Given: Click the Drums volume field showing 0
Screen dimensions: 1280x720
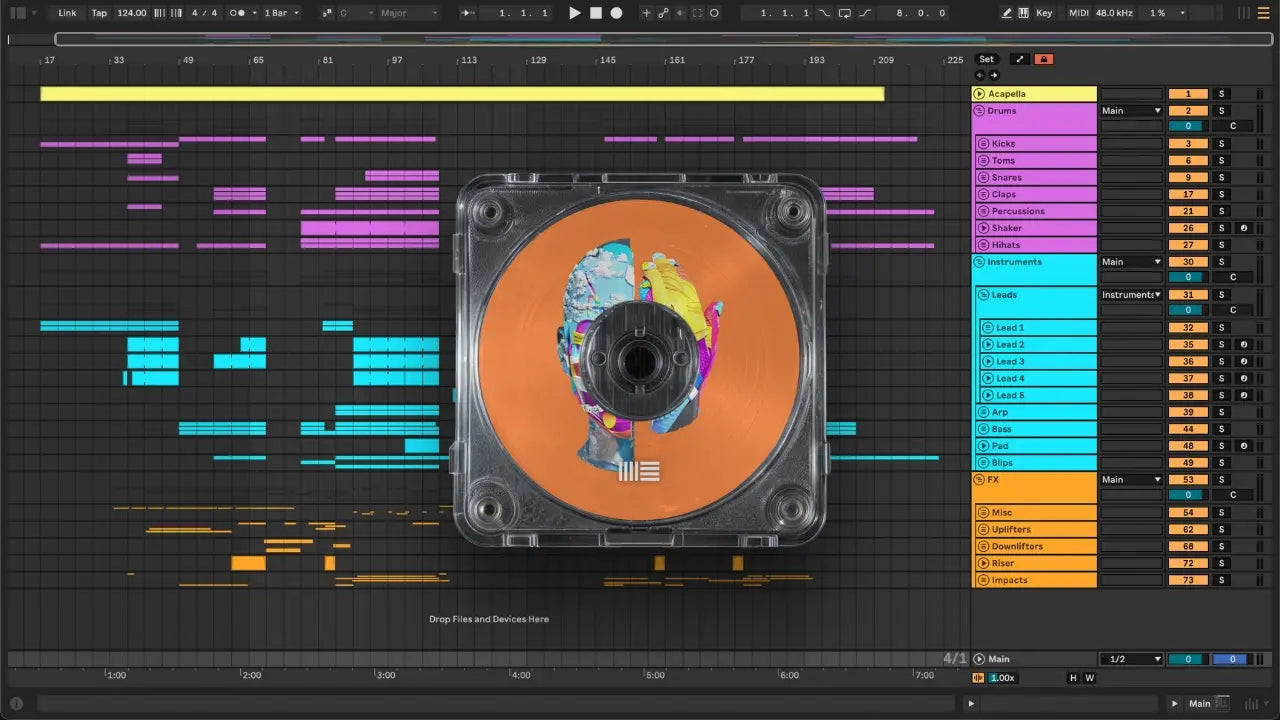Looking at the screenshot, I should coord(1188,127).
